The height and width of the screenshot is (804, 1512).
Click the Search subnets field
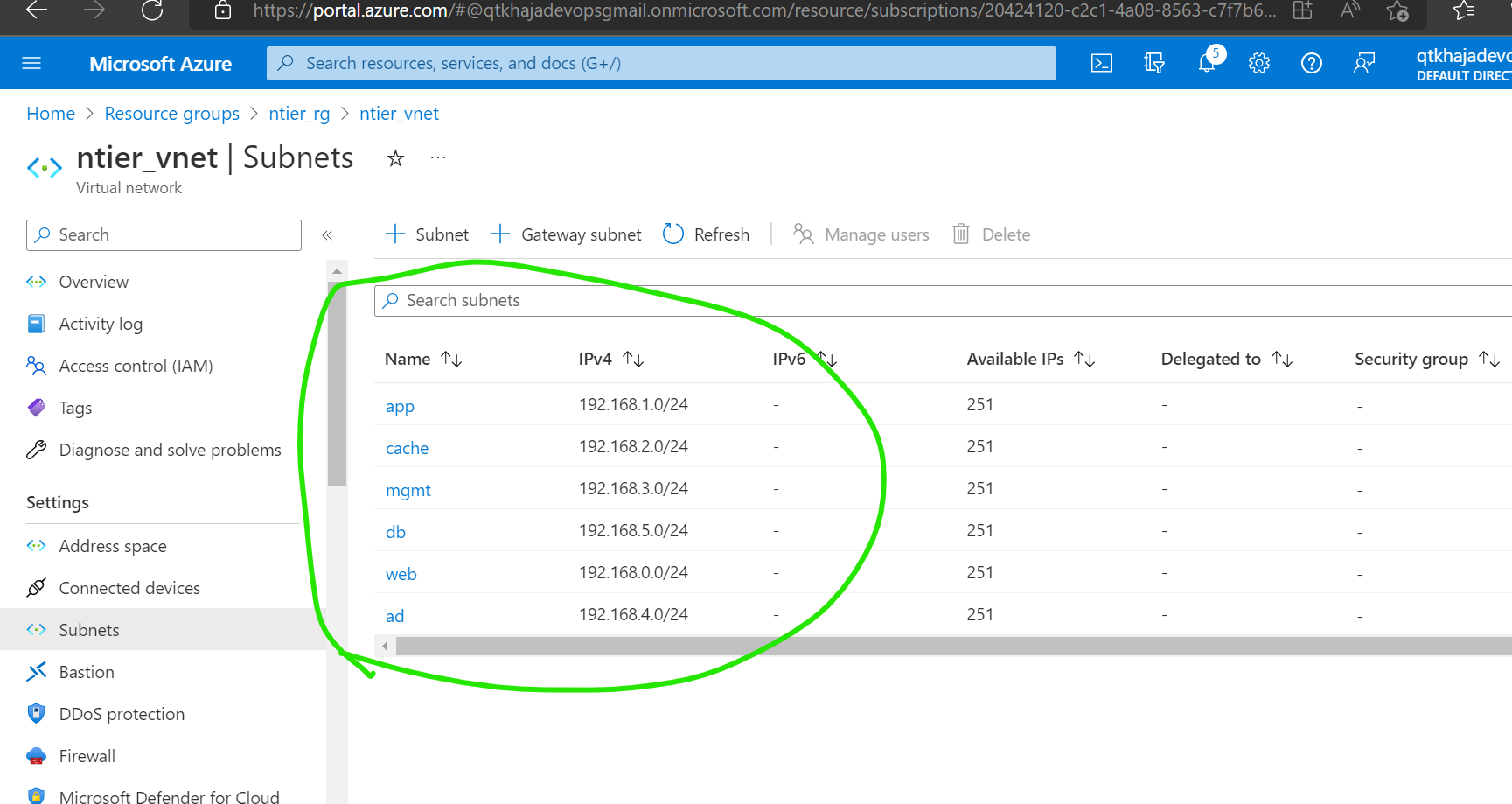(943, 300)
